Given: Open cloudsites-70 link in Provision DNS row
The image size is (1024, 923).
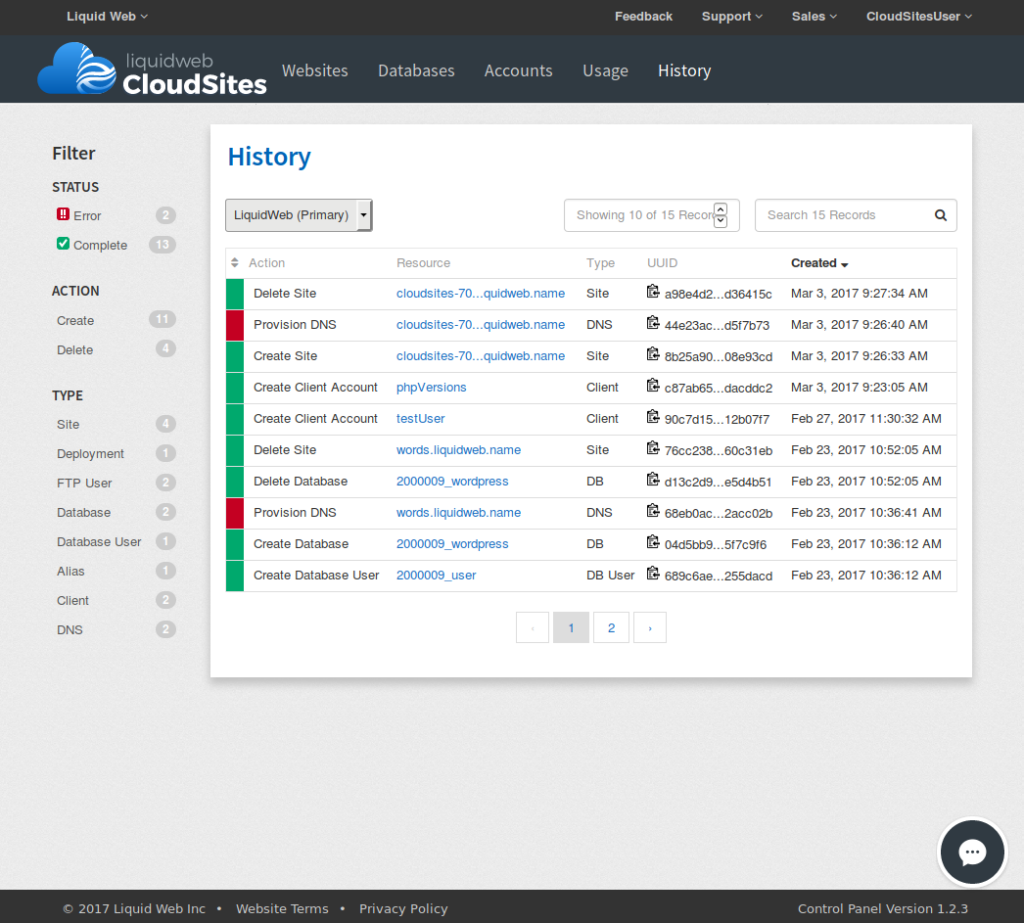Looking at the screenshot, I should tap(480, 325).
